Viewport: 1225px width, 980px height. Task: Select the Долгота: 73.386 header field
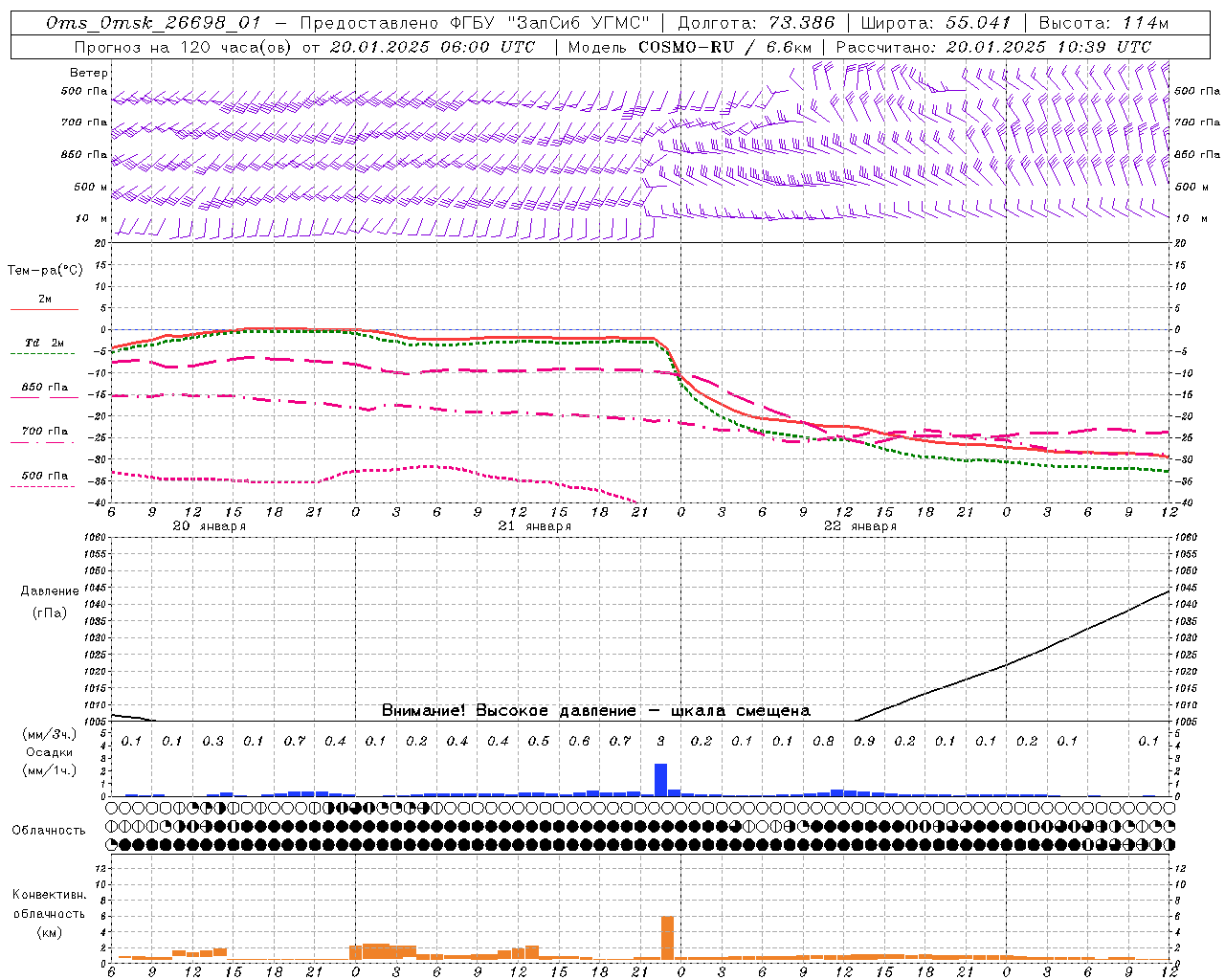pos(756,23)
